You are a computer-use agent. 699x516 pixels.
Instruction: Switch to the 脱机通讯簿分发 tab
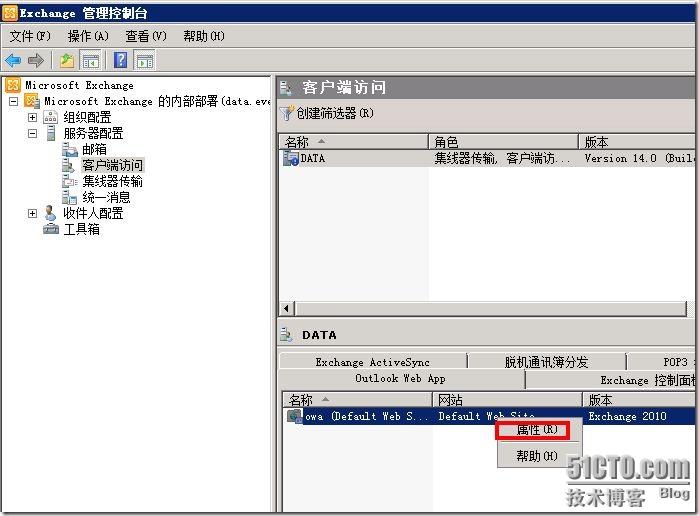[x=546, y=362]
